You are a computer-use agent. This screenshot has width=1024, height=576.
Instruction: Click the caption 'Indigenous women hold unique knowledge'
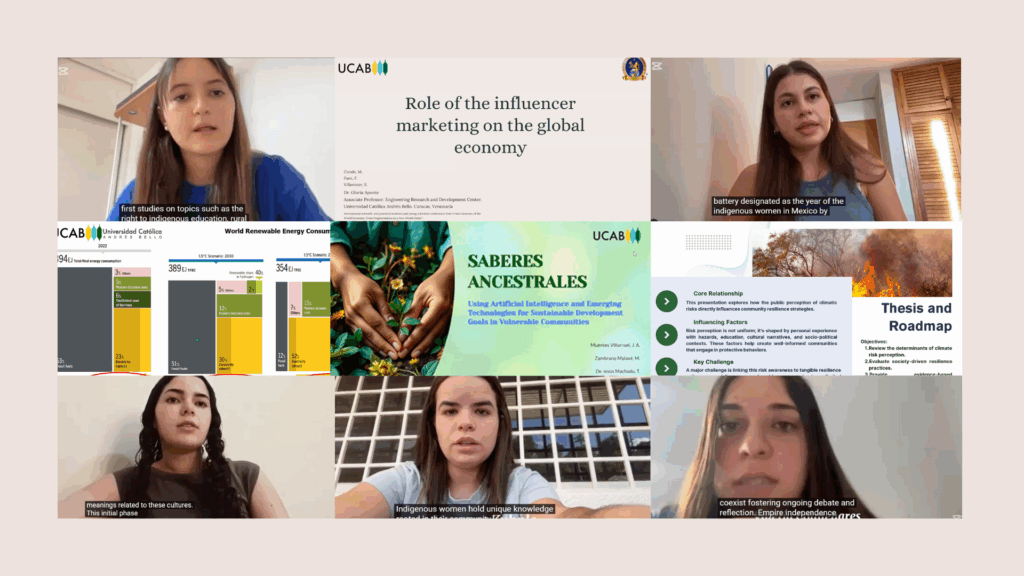click(x=475, y=509)
